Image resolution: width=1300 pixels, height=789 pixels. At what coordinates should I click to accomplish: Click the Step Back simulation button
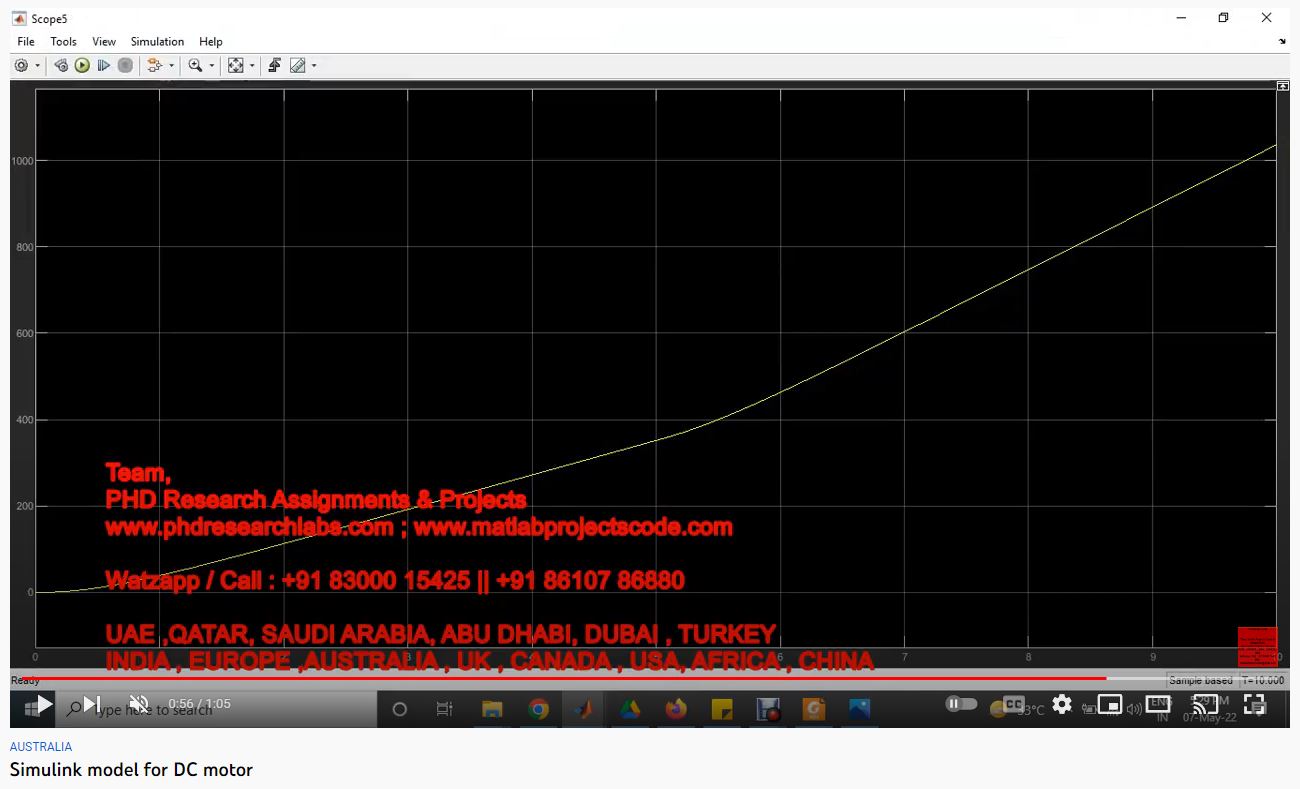(62, 65)
